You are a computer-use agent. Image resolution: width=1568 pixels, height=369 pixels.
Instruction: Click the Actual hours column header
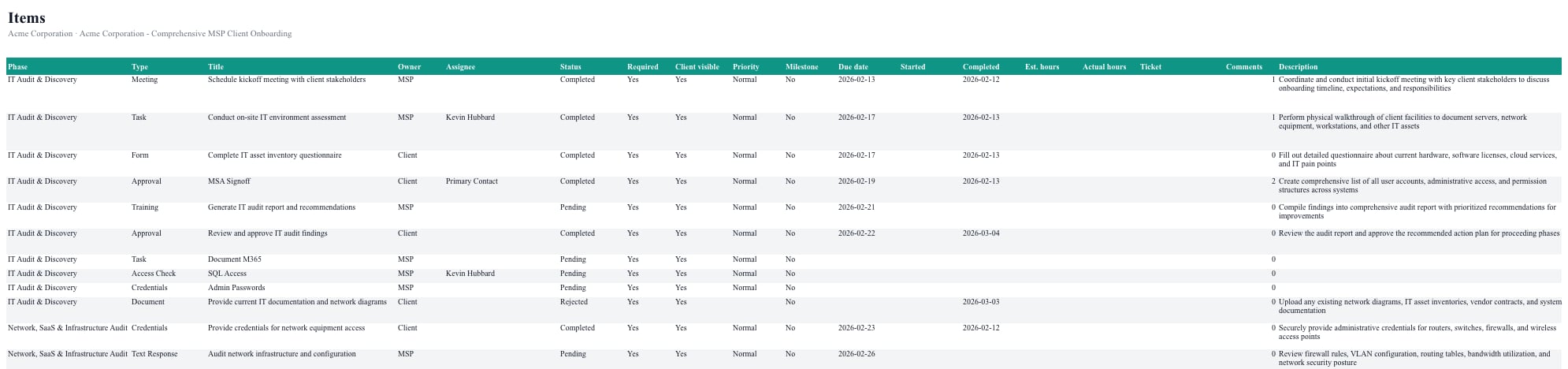[1104, 67]
